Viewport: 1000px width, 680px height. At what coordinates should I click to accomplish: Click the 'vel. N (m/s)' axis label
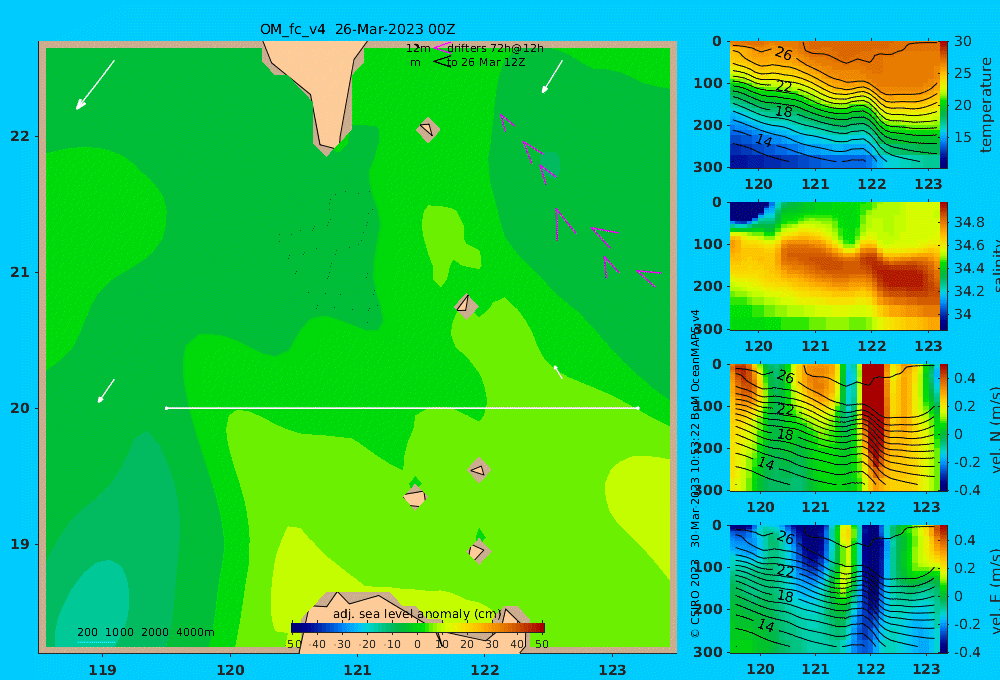[994, 429]
